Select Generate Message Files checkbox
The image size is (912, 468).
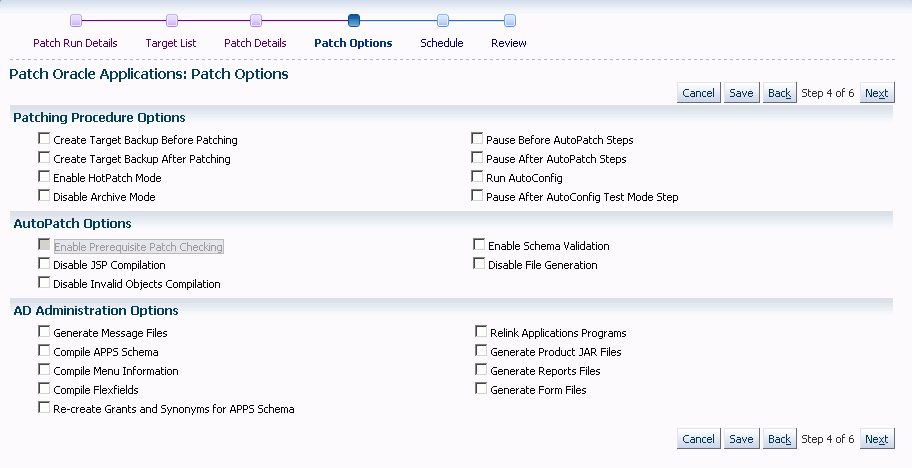pos(44,331)
